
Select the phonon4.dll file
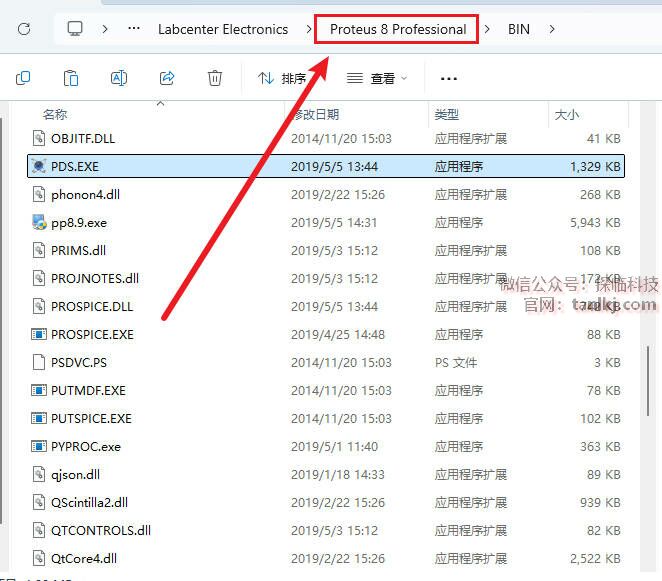point(326,194)
